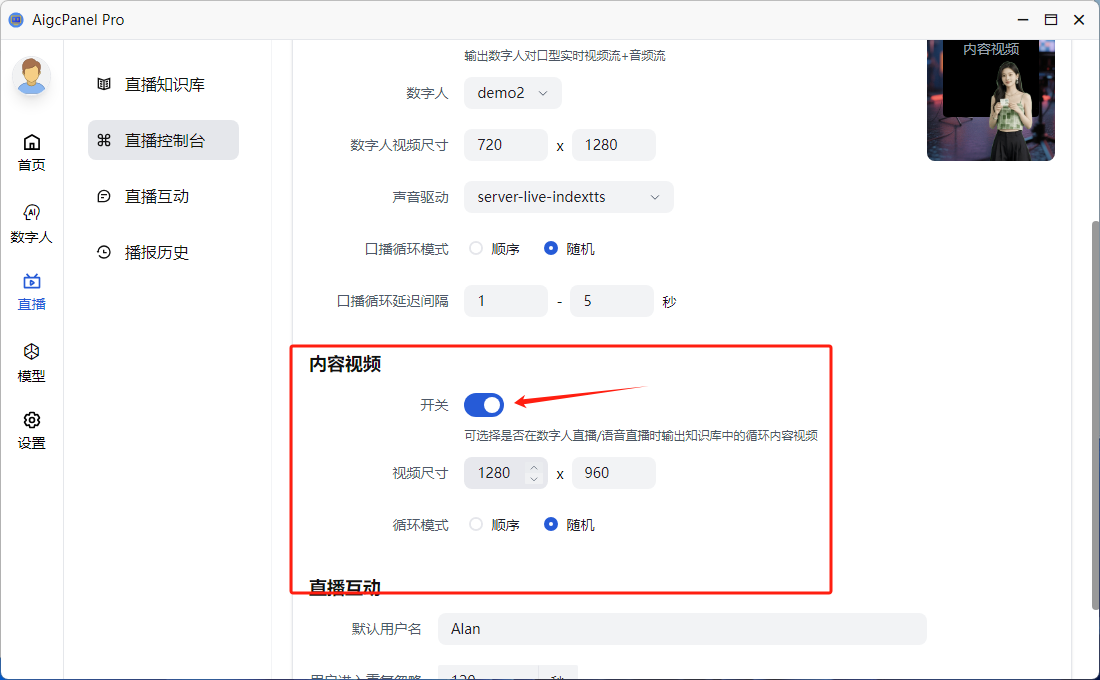Select 随机 for 循环模式
This screenshot has width=1100, height=680.
tap(551, 524)
